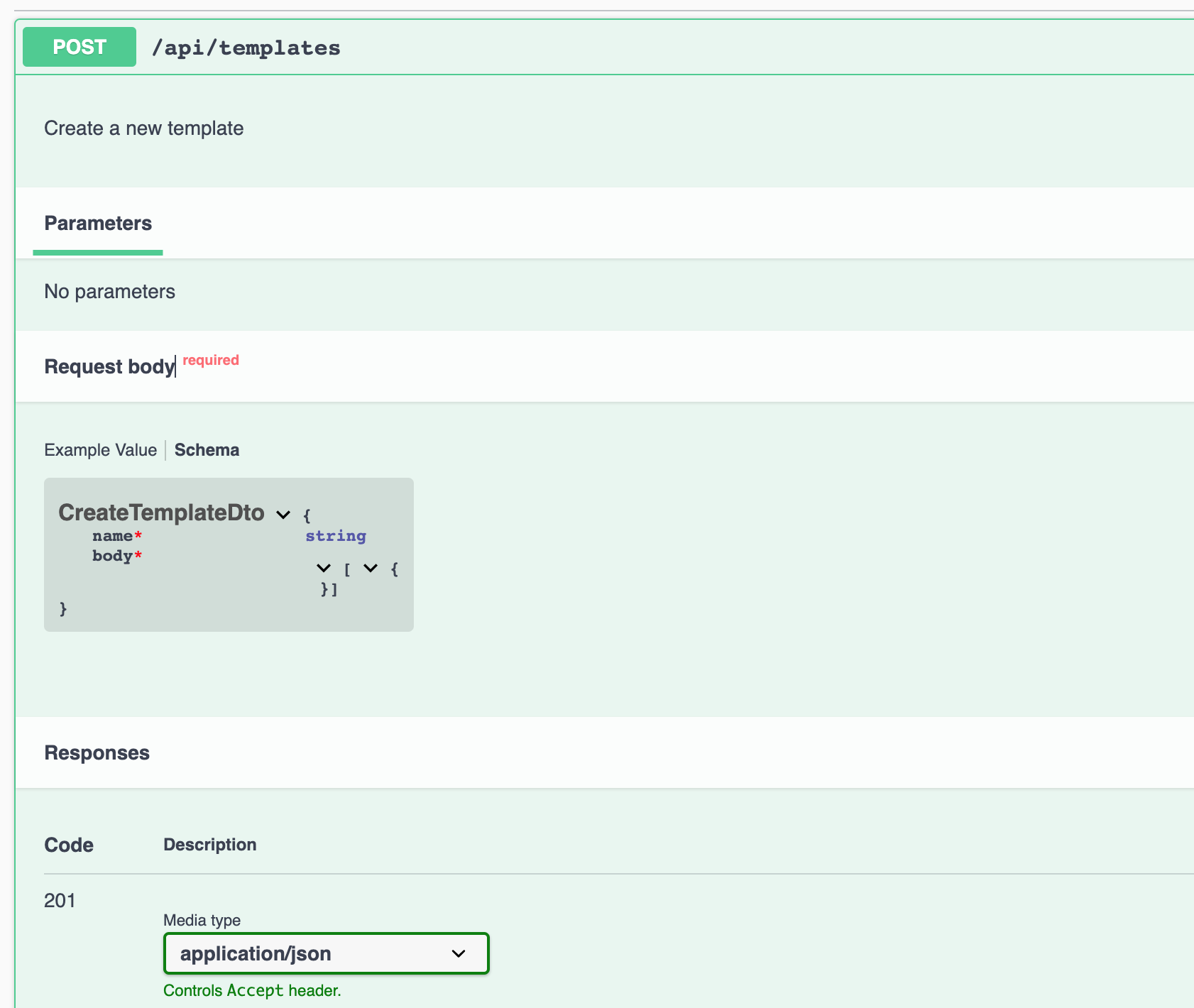
Task: Click the red required indicator on Request body
Action: point(210,360)
